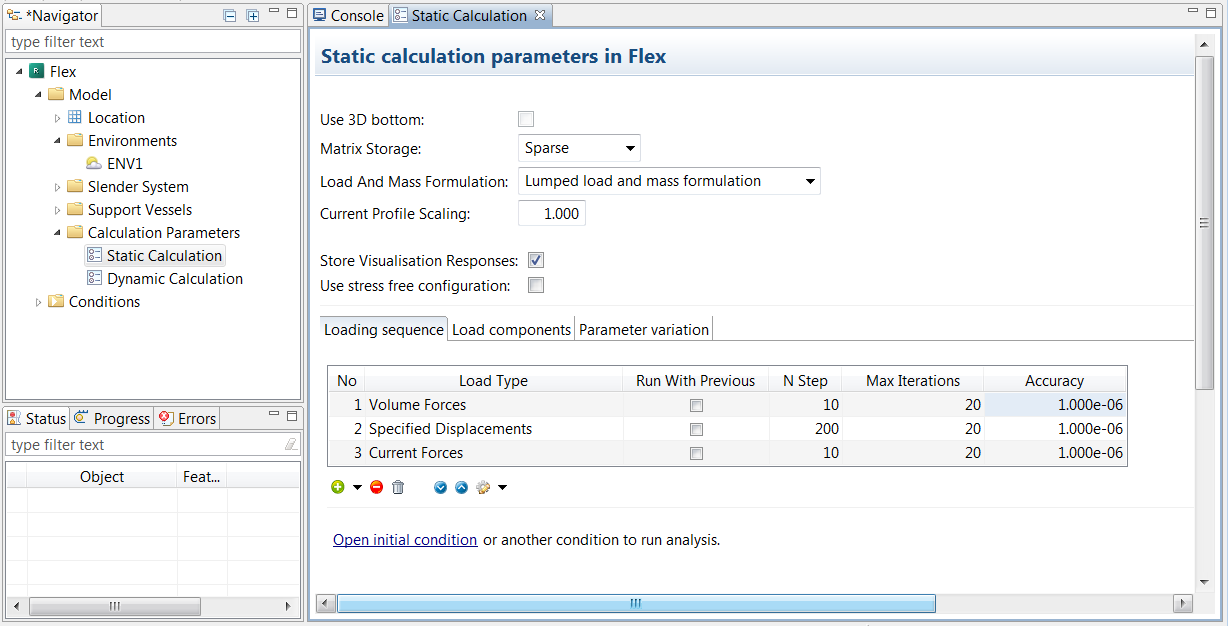
Task: Click the gear settings icon below table
Action: click(484, 487)
